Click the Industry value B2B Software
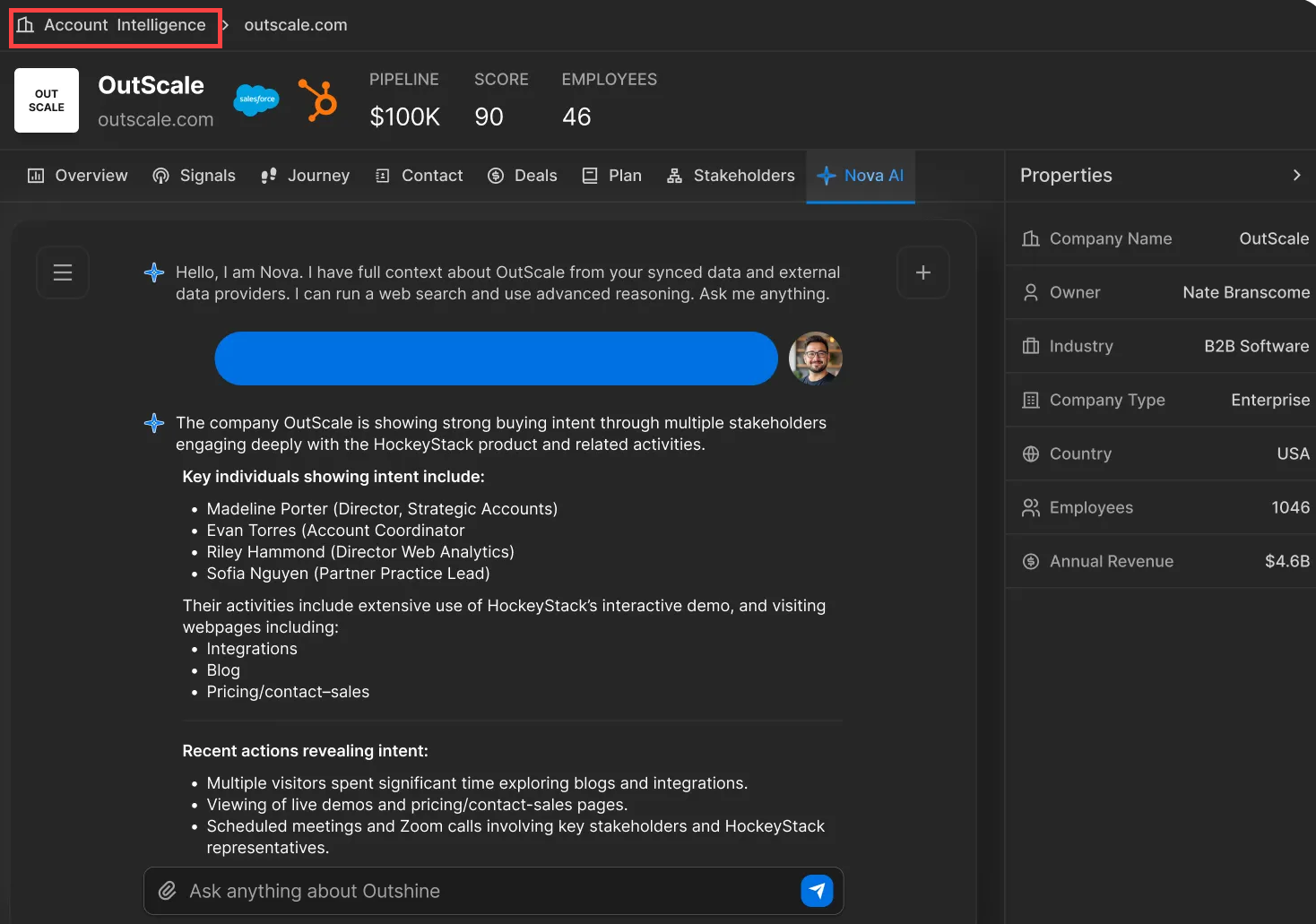 pyautogui.click(x=1257, y=346)
